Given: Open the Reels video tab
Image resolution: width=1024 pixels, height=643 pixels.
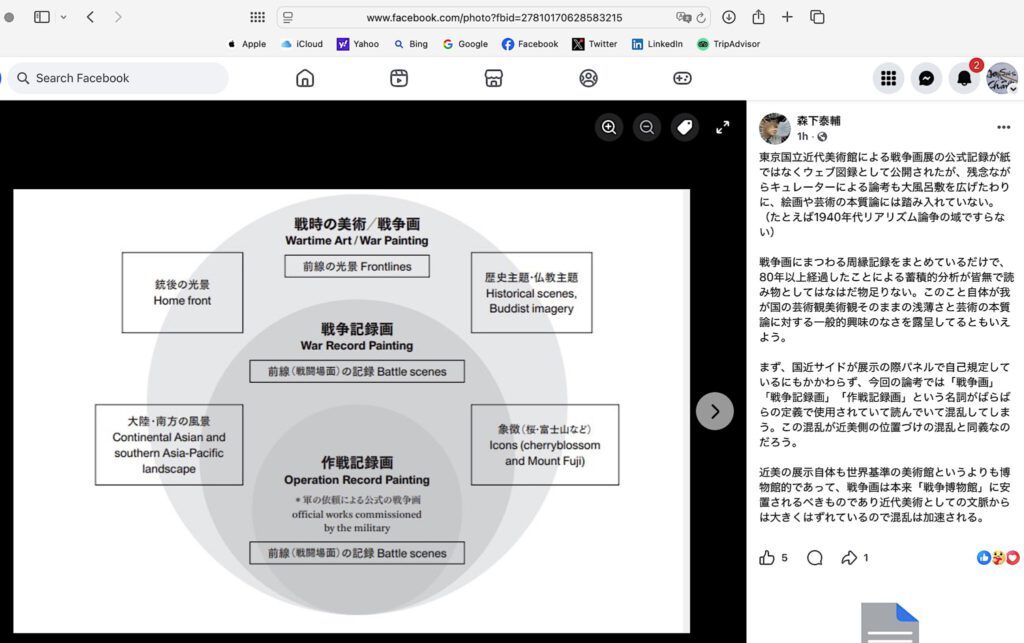Looking at the screenshot, I should coord(399,78).
